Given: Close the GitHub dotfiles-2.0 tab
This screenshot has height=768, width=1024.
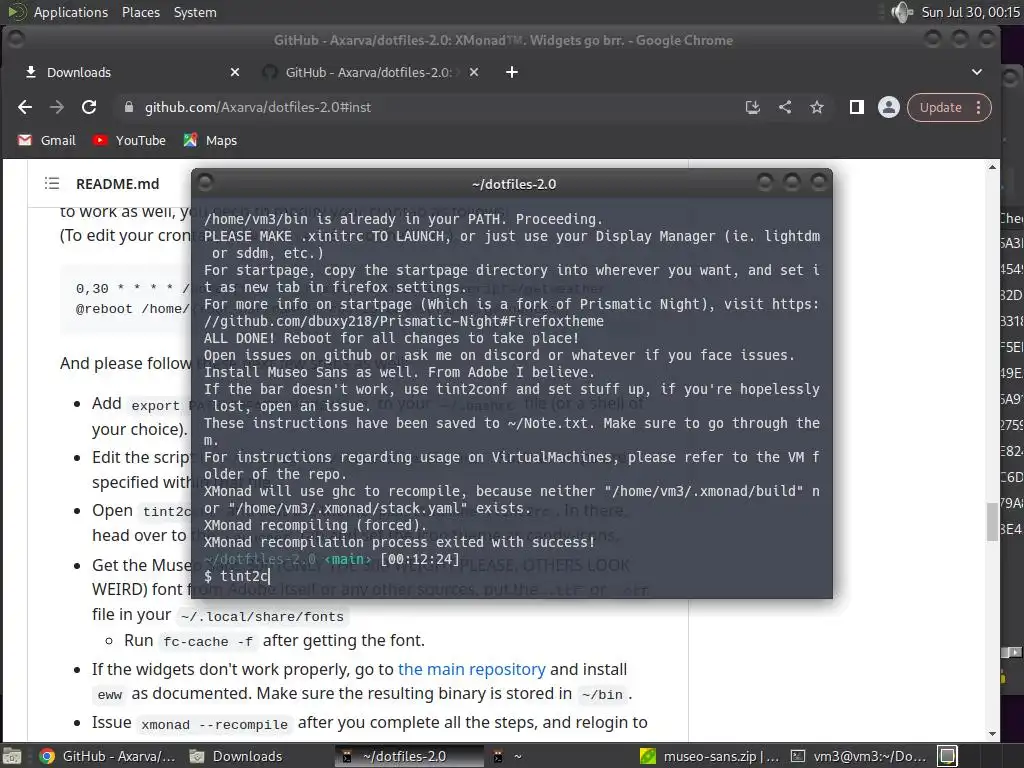Looking at the screenshot, I should point(474,72).
